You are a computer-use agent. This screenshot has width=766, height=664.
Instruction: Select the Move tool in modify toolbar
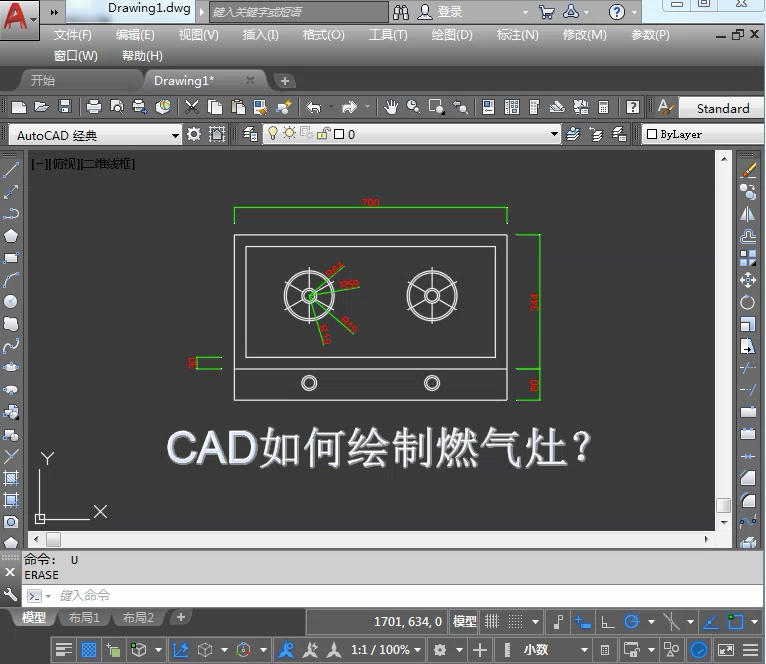point(747,281)
